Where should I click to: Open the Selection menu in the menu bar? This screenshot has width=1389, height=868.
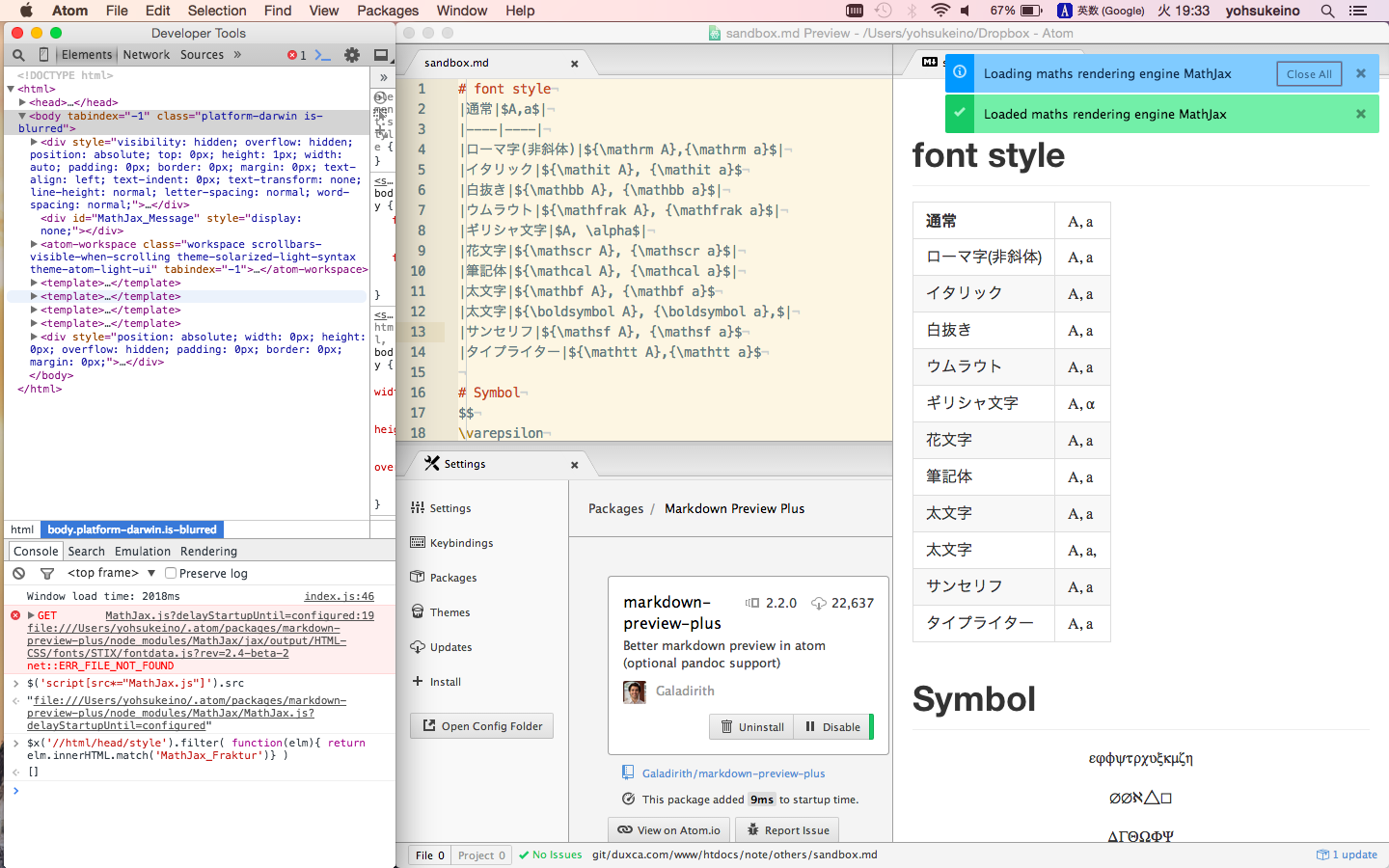(x=217, y=11)
